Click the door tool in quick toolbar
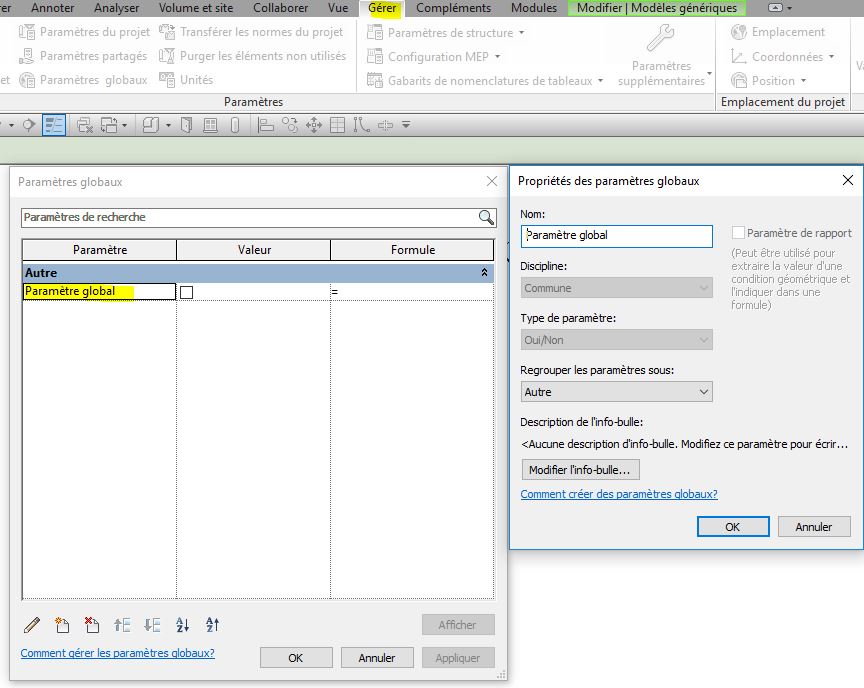The height and width of the screenshot is (688, 864). coord(187,125)
